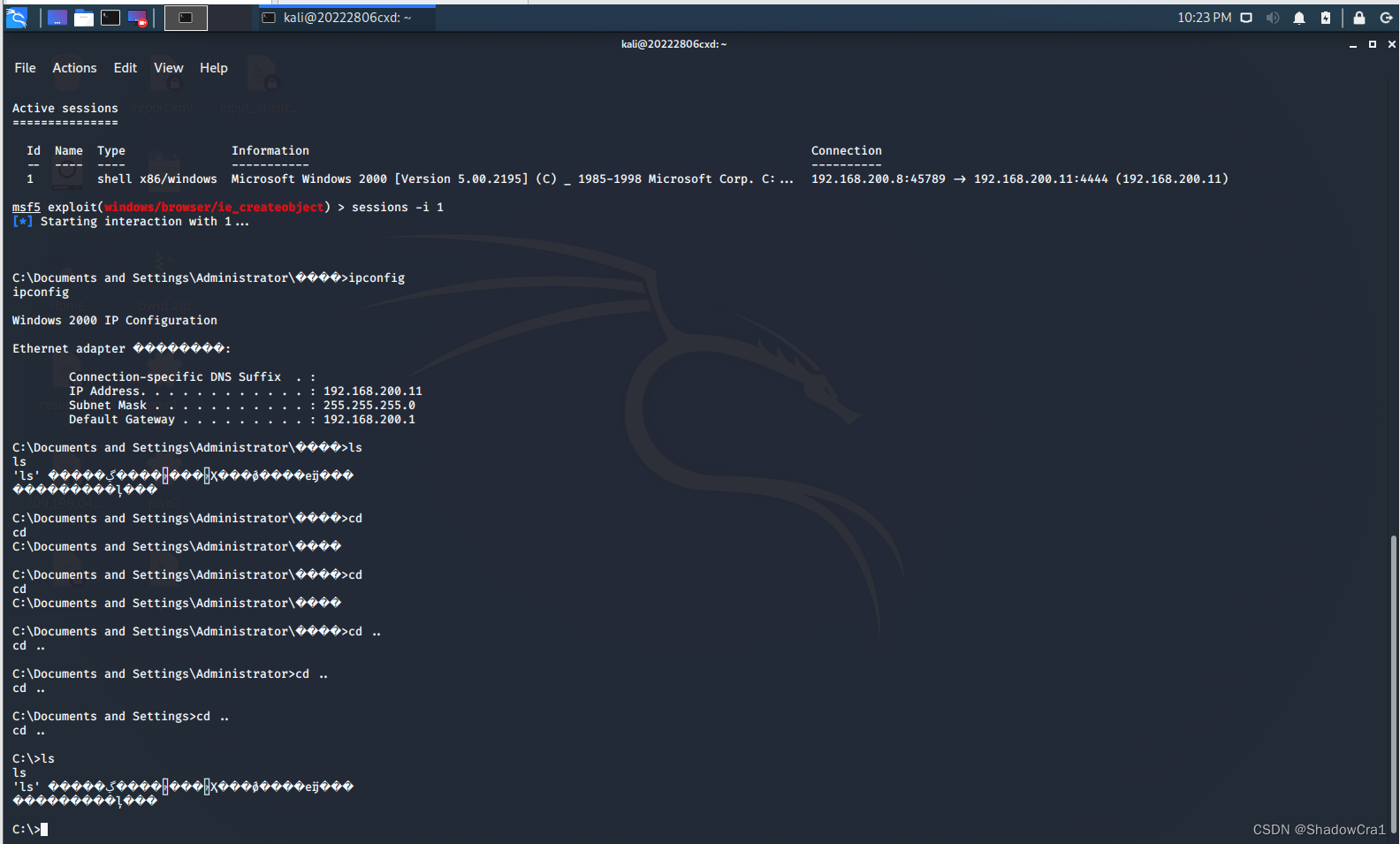Open the file manager panel launcher
Viewport: 1400px width, 844px height.
click(x=84, y=18)
